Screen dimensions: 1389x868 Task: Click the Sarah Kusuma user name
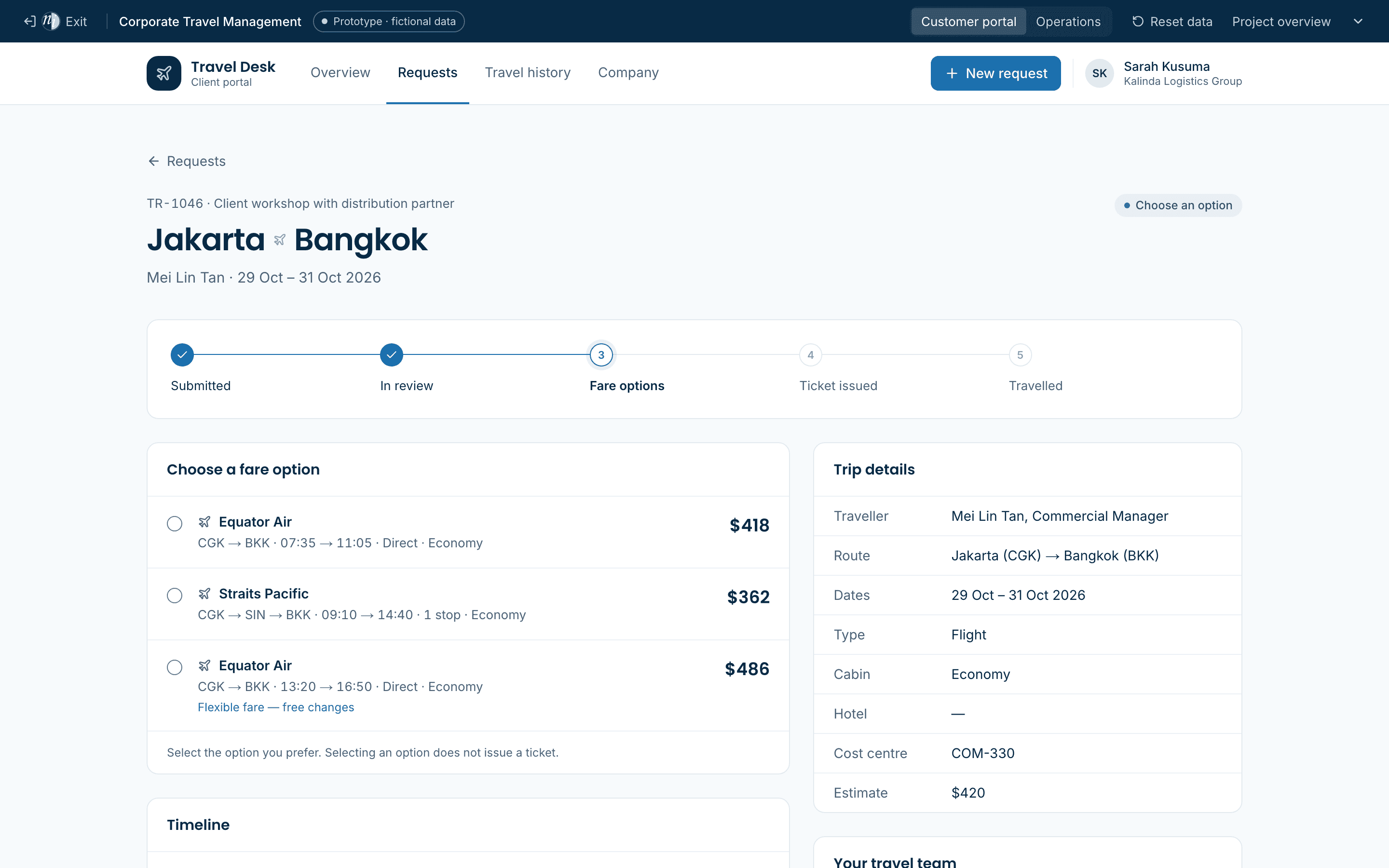1166,67
